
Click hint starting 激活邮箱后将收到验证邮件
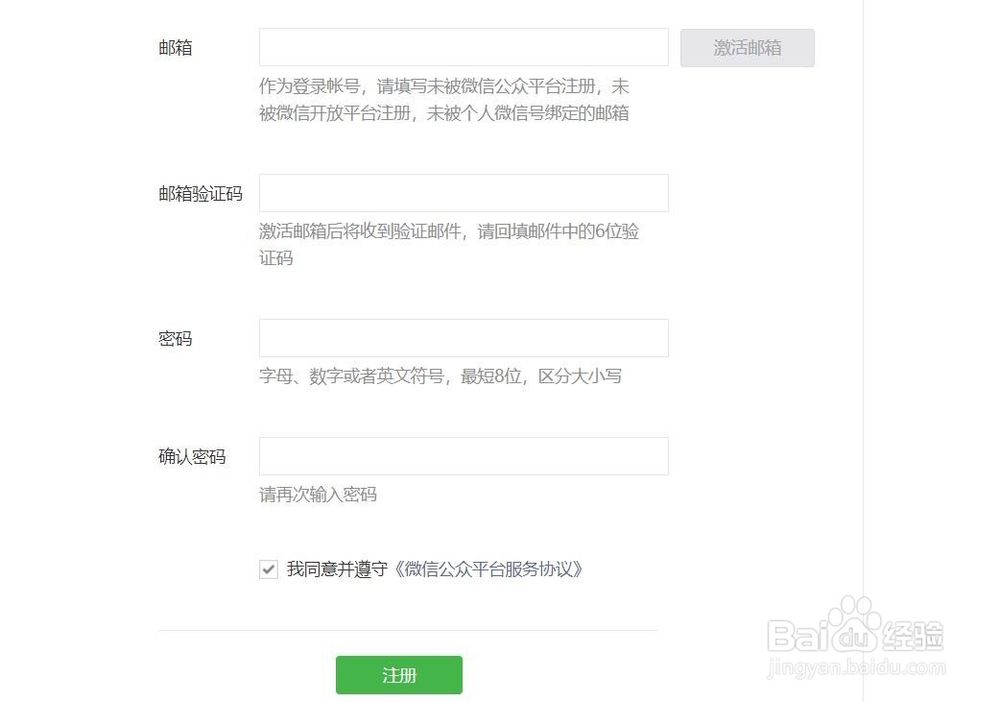(x=449, y=244)
